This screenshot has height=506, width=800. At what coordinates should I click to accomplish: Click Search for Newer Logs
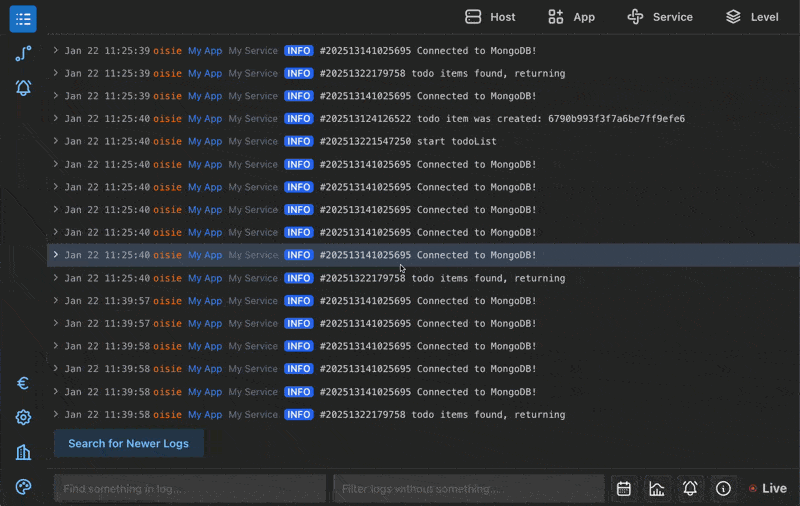click(129, 443)
